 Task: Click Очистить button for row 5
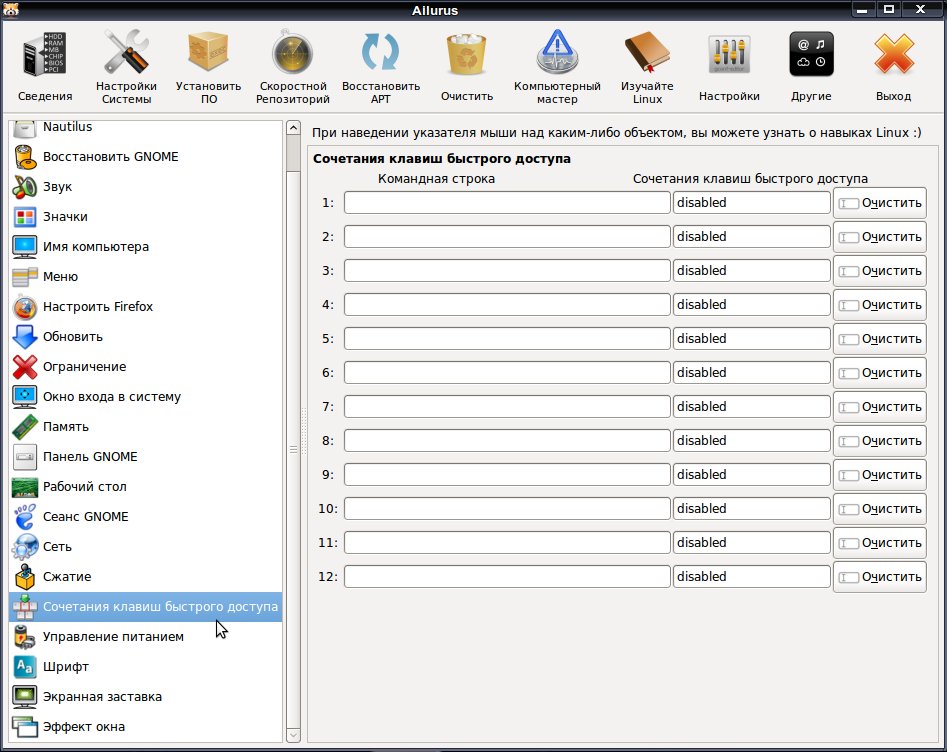(x=879, y=339)
